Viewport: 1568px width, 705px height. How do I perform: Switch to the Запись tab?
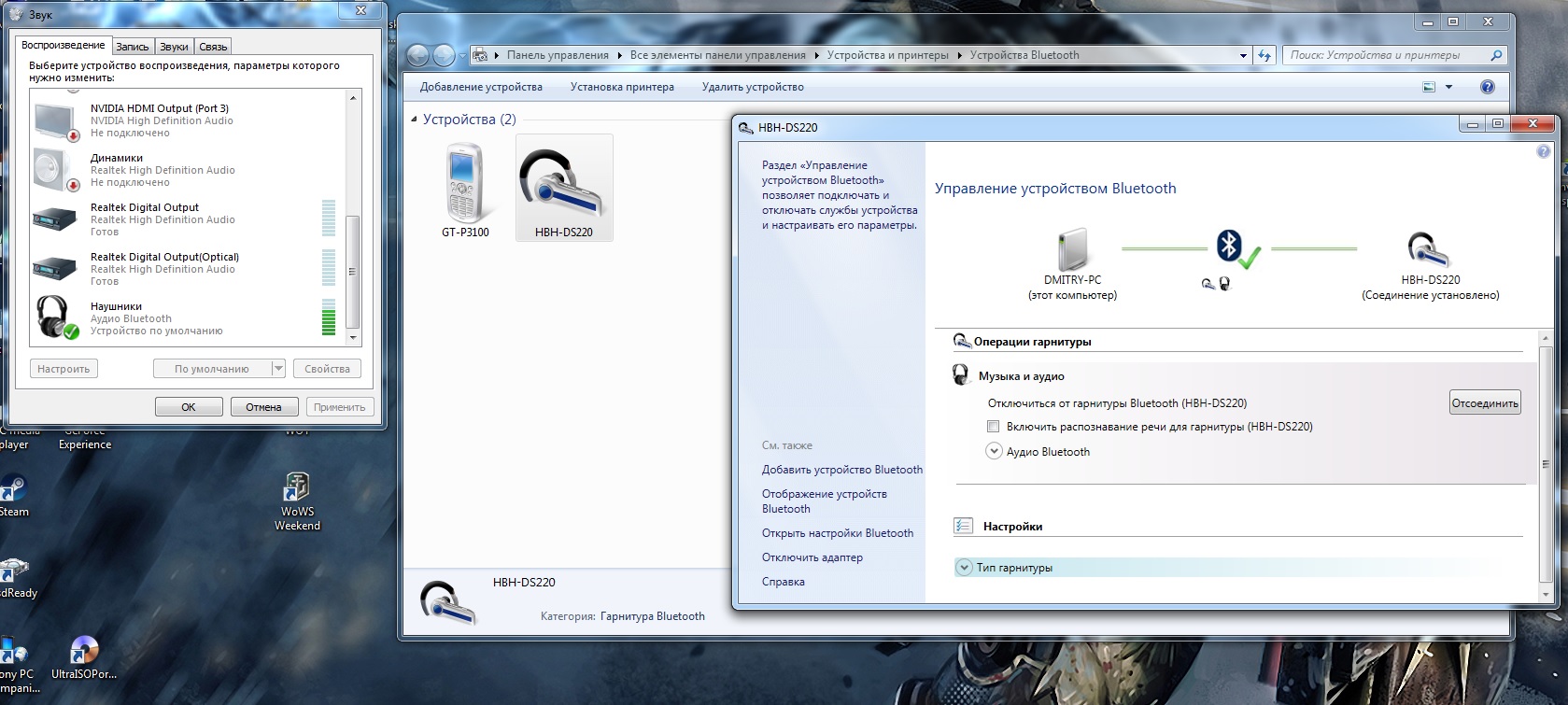pos(133,47)
